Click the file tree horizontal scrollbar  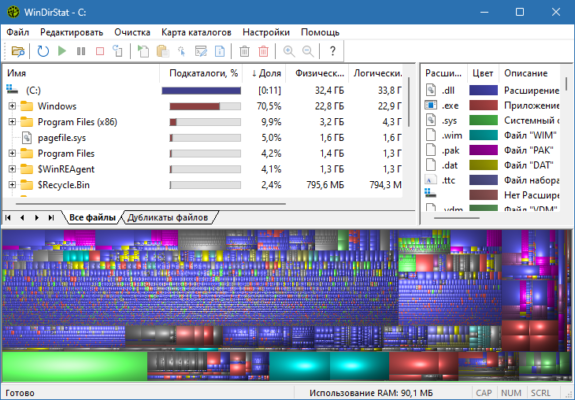pyautogui.click(x=151, y=203)
